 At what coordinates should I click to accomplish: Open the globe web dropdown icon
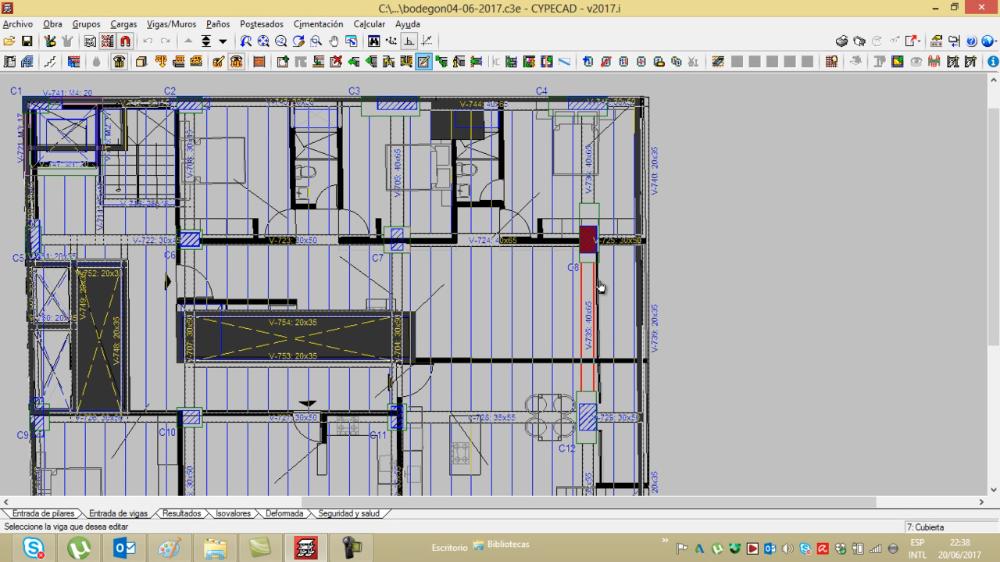point(988,41)
